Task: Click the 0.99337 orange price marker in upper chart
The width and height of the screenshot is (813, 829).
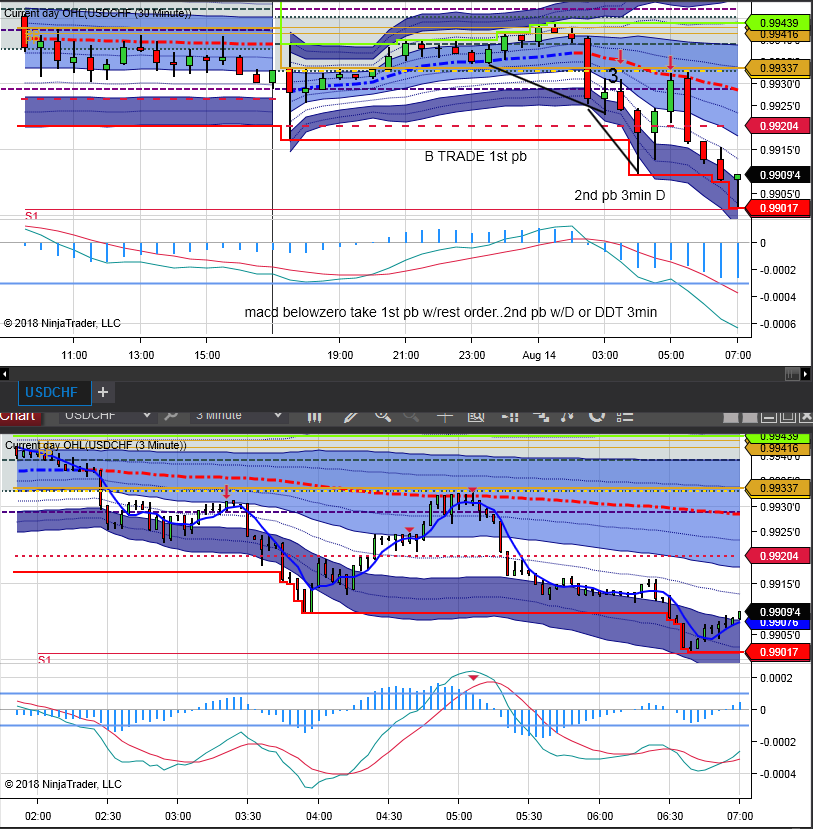Action: click(x=779, y=68)
